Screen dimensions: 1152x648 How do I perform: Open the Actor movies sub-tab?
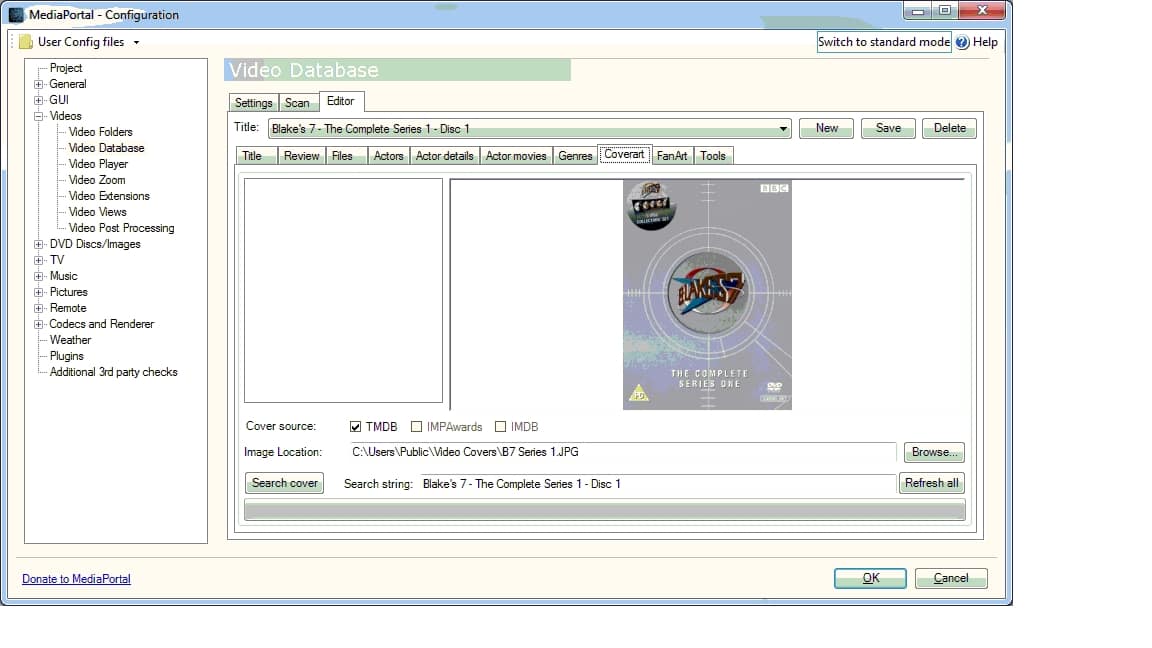[516, 156]
